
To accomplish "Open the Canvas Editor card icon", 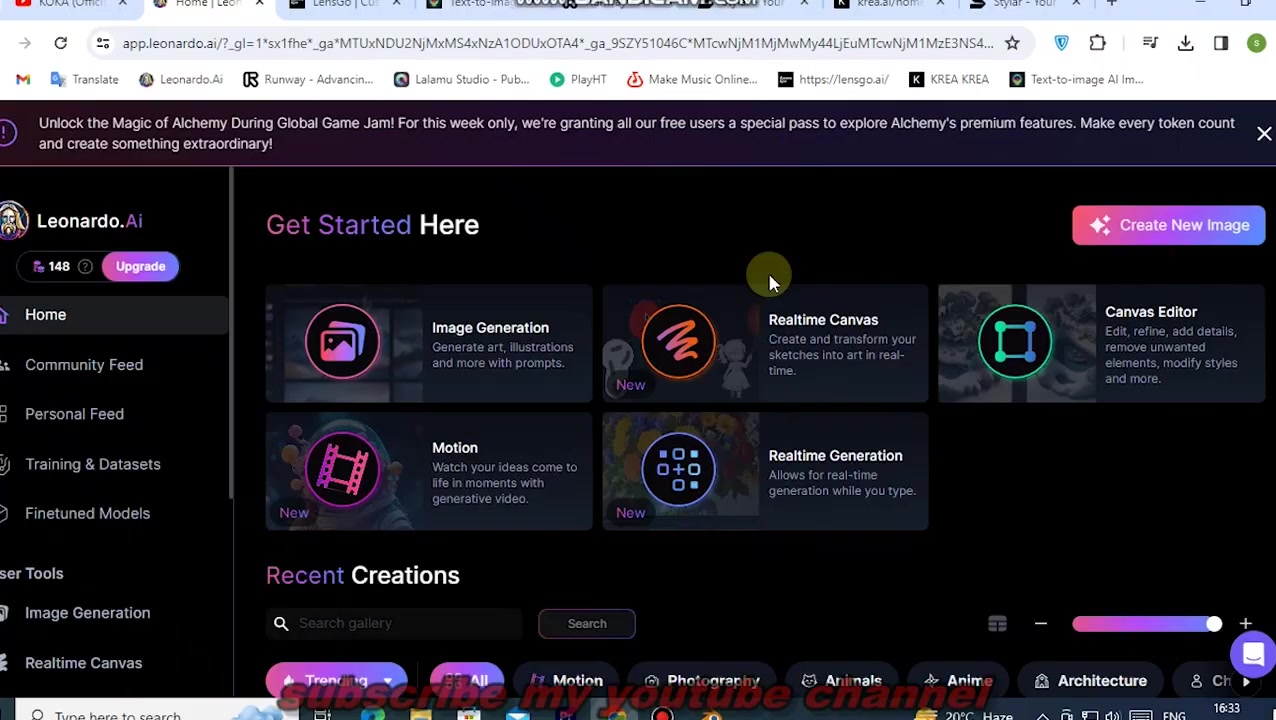I will click(x=1015, y=342).
